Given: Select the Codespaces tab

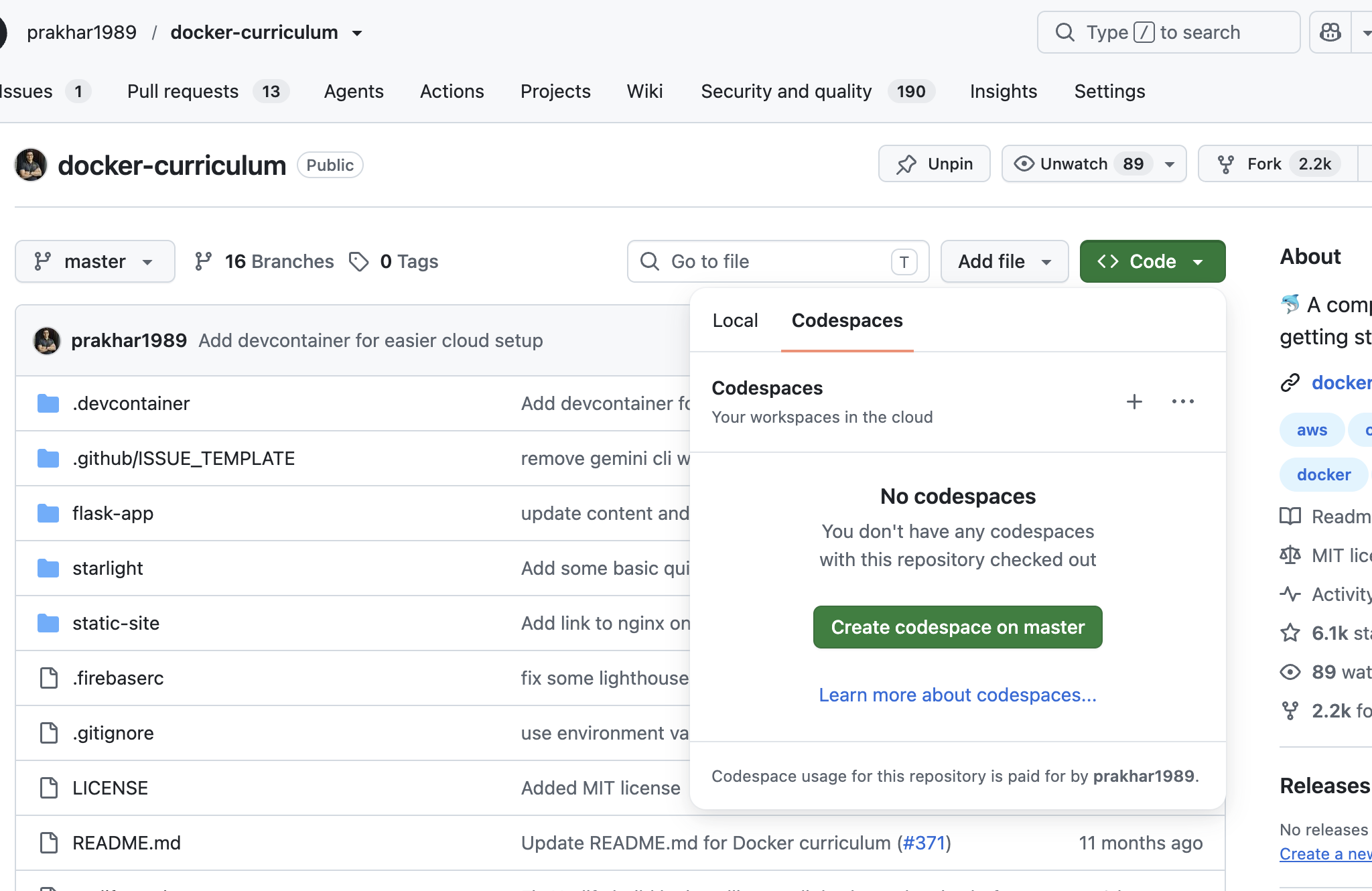Looking at the screenshot, I should 847,320.
